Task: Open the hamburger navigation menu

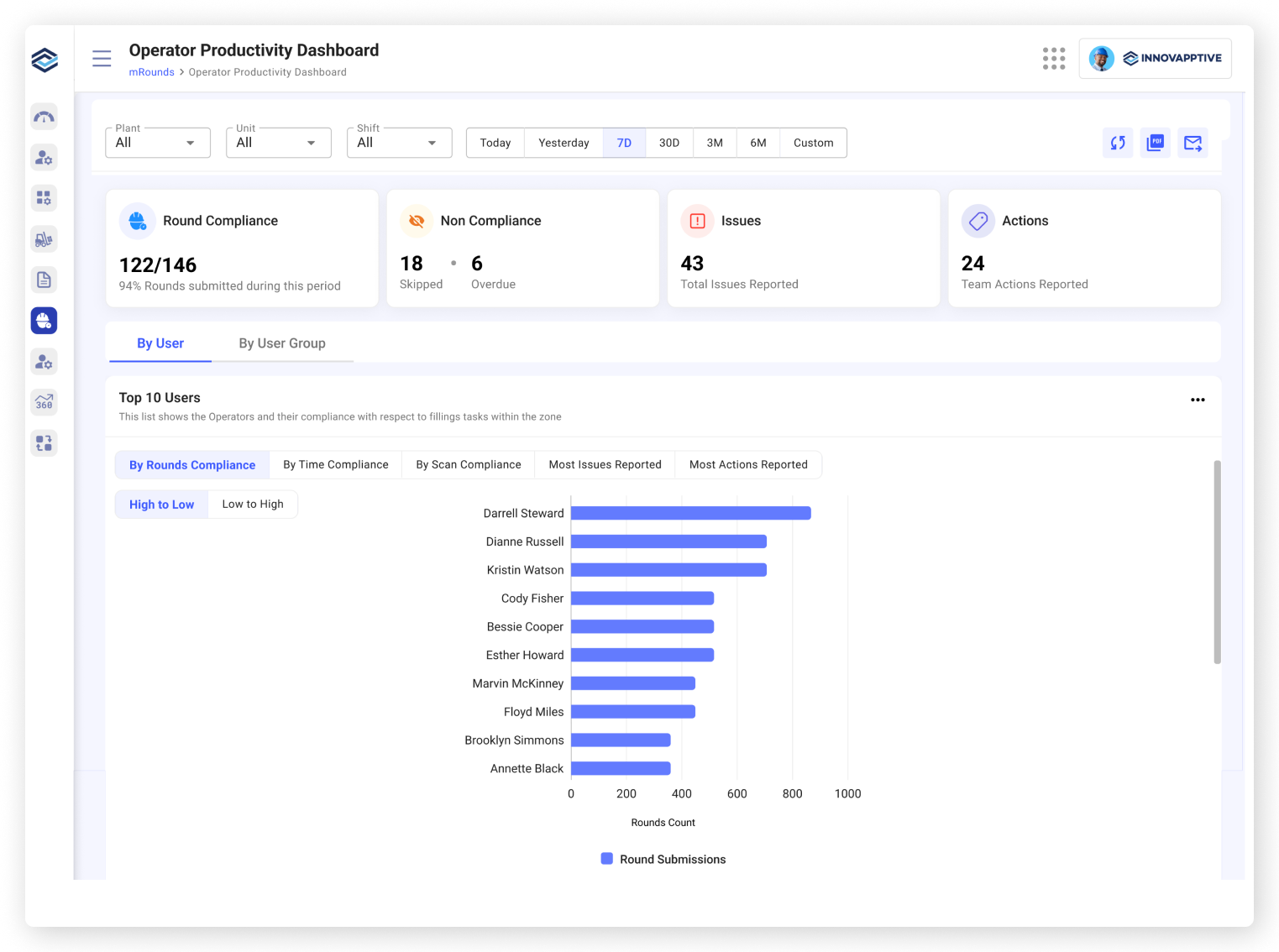Action: 102,58
